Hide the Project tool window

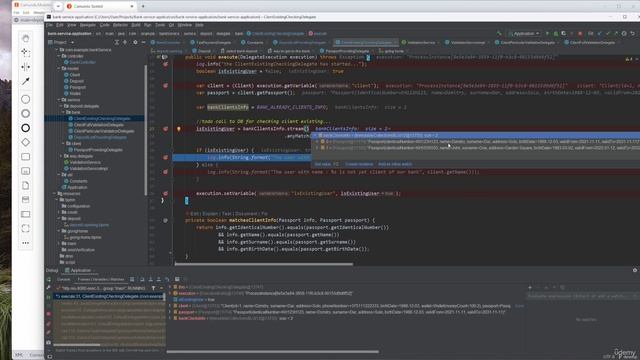tap(143, 42)
